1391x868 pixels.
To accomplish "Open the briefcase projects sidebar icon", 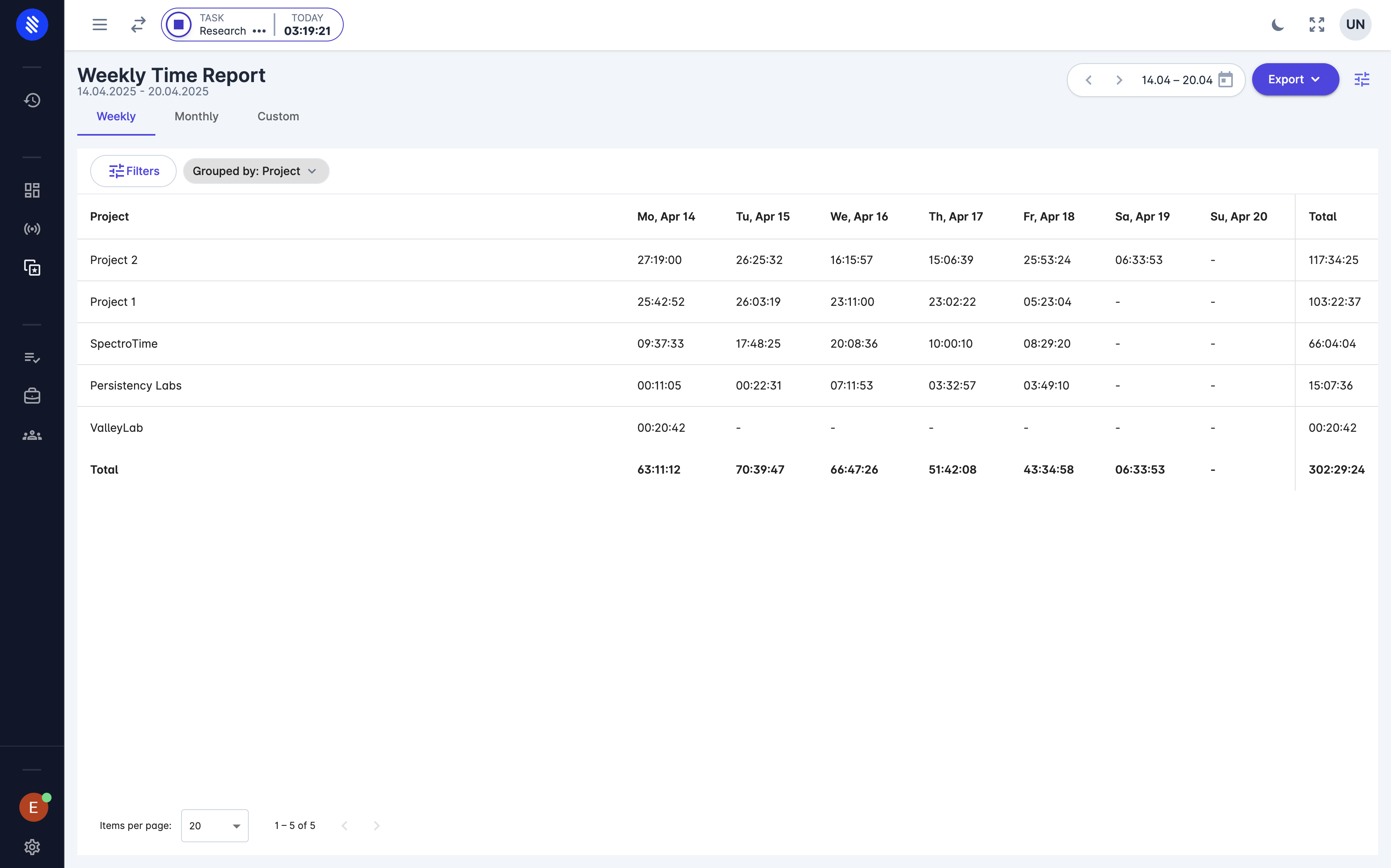I will (32, 396).
